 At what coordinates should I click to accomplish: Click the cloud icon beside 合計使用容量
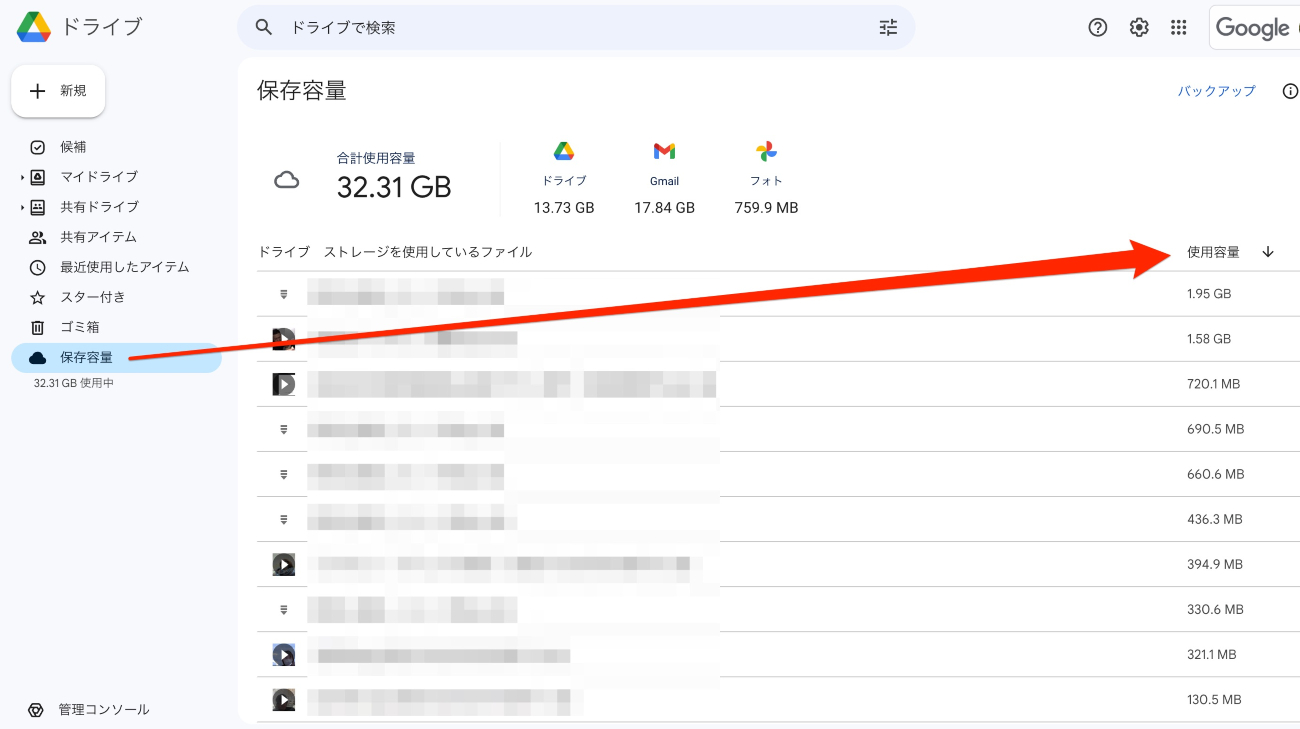click(x=287, y=180)
